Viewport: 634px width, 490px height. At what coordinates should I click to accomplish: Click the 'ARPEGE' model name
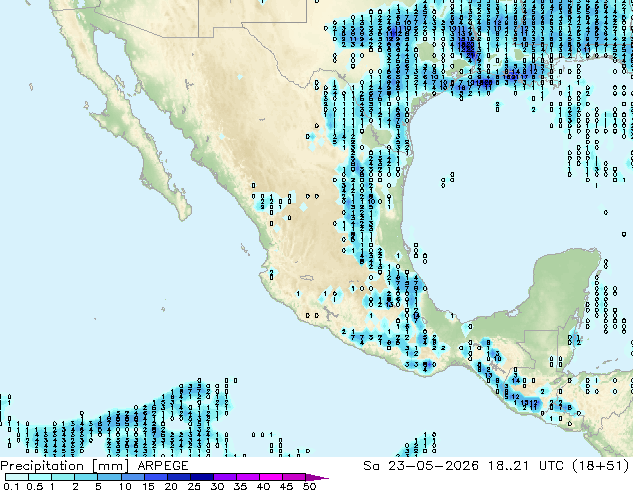tap(163, 466)
